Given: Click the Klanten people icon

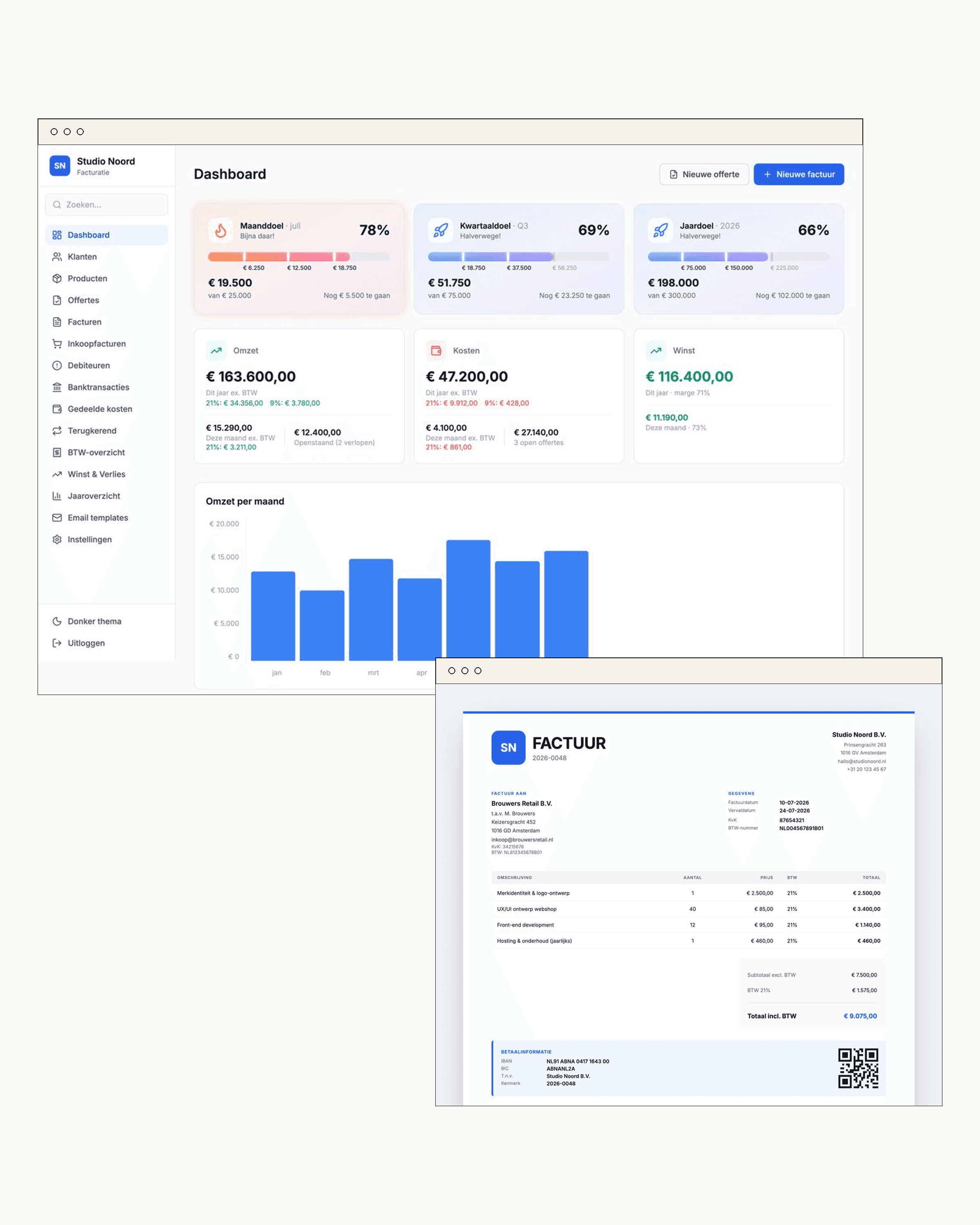Looking at the screenshot, I should tap(57, 257).
